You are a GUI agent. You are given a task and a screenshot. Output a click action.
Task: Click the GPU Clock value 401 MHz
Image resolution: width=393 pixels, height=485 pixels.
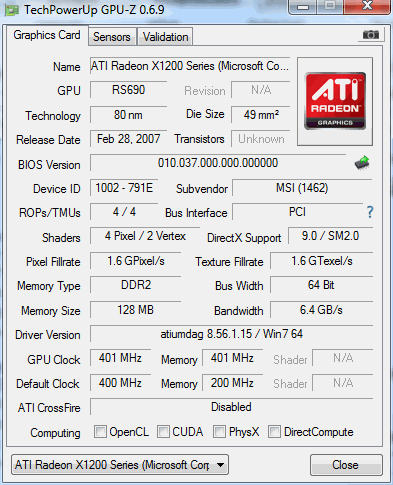pyautogui.click(x=120, y=358)
